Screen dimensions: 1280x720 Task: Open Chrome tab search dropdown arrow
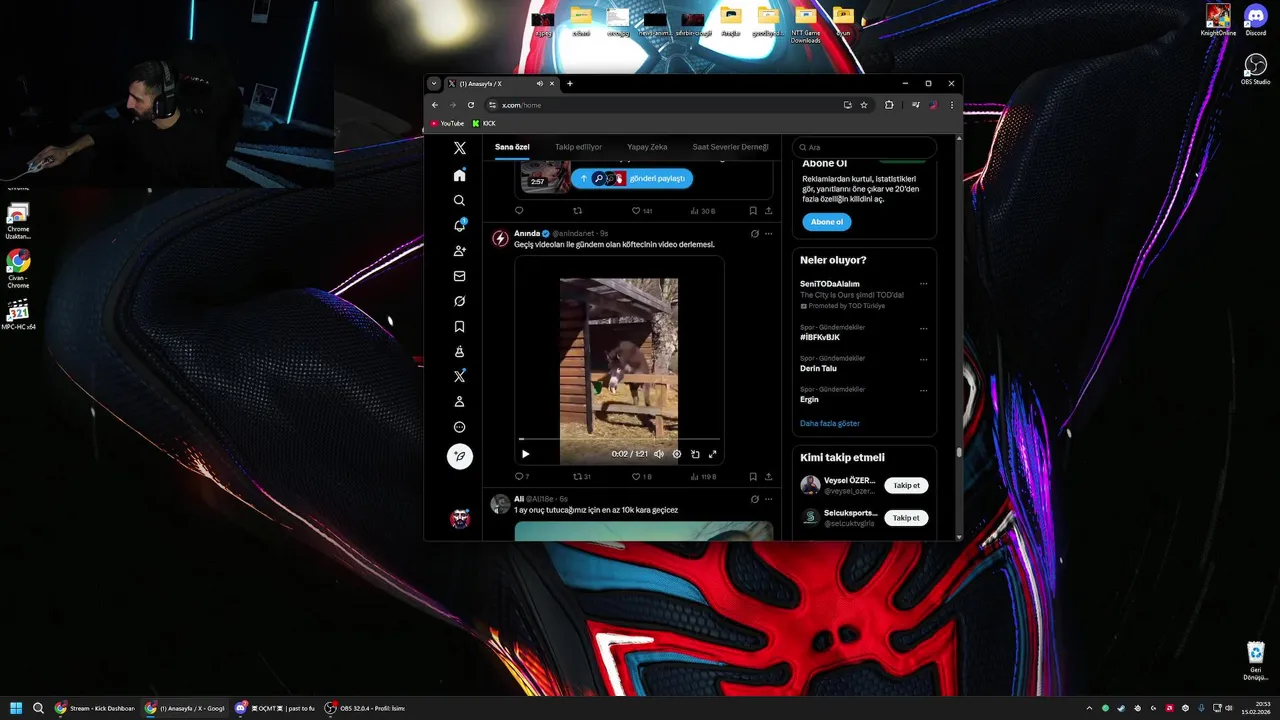[434, 83]
